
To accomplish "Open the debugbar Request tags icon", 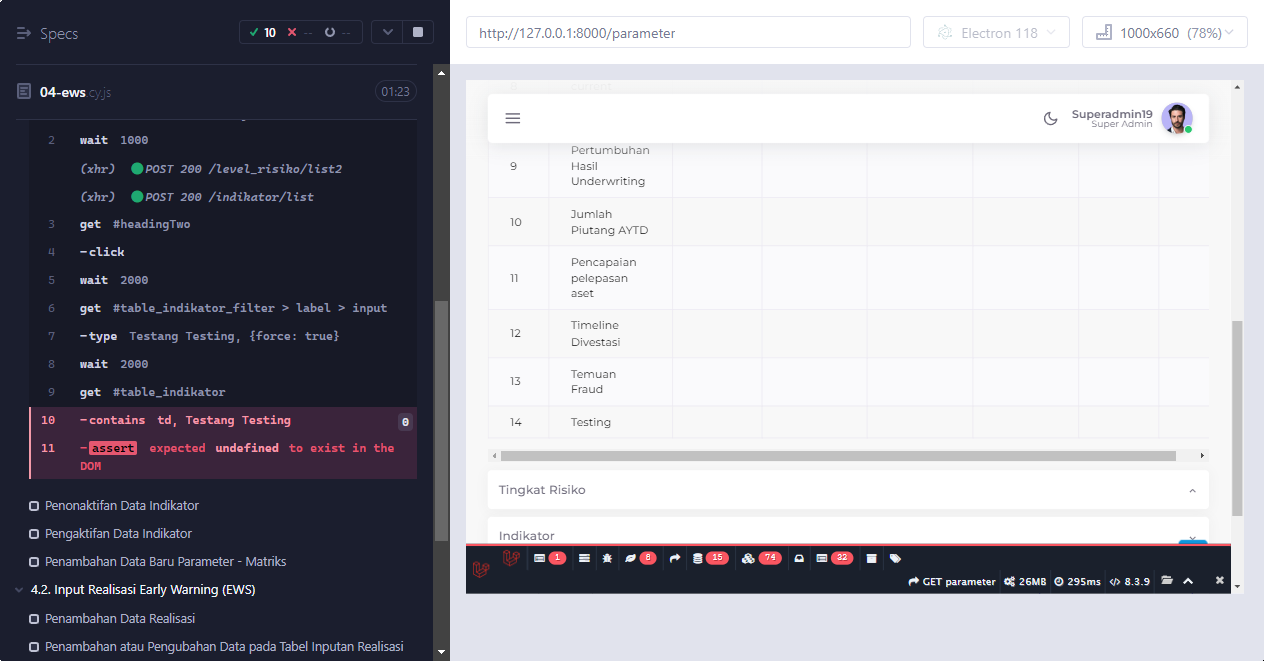I will pyautogui.click(x=895, y=558).
